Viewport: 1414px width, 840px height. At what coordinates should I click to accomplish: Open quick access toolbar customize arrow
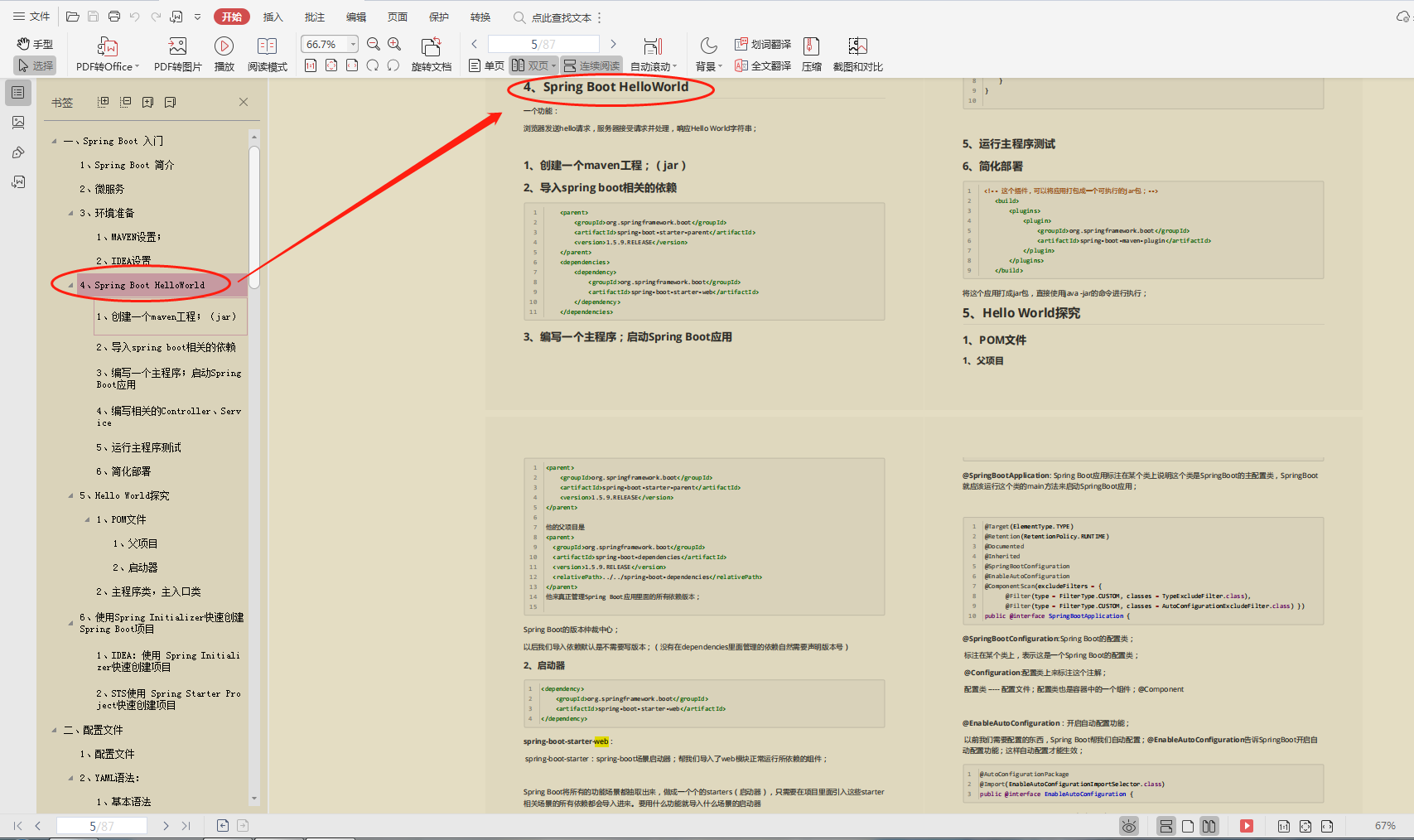pos(197,17)
